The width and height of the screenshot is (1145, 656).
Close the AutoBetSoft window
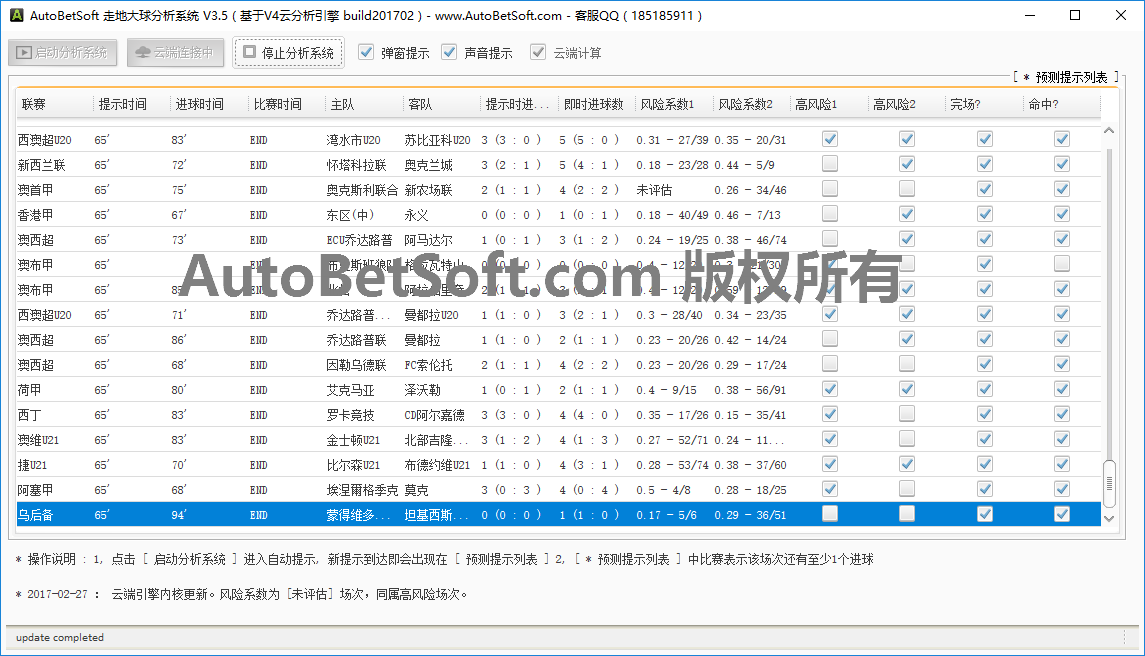click(1121, 15)
